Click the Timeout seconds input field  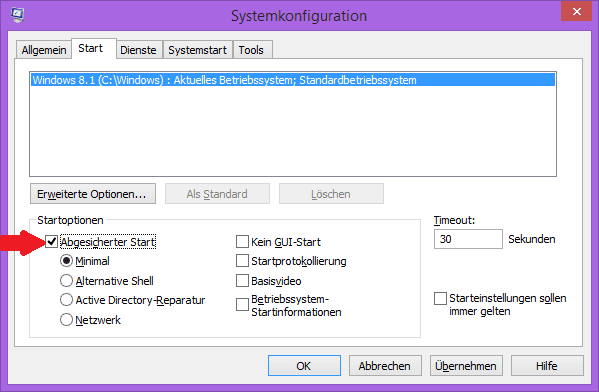[x=468, y=239]
